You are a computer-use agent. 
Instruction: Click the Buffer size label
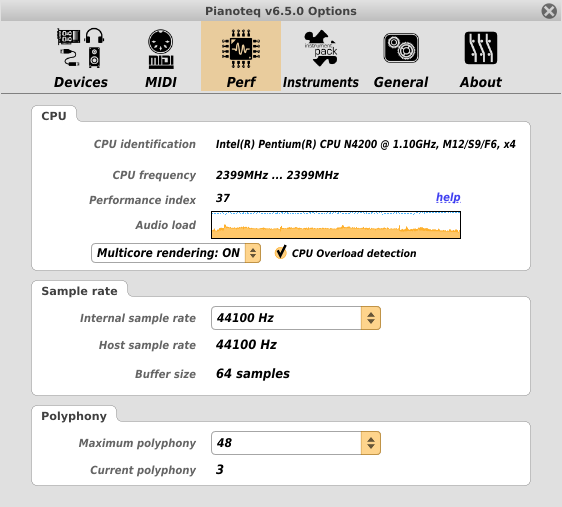point(165,374)
